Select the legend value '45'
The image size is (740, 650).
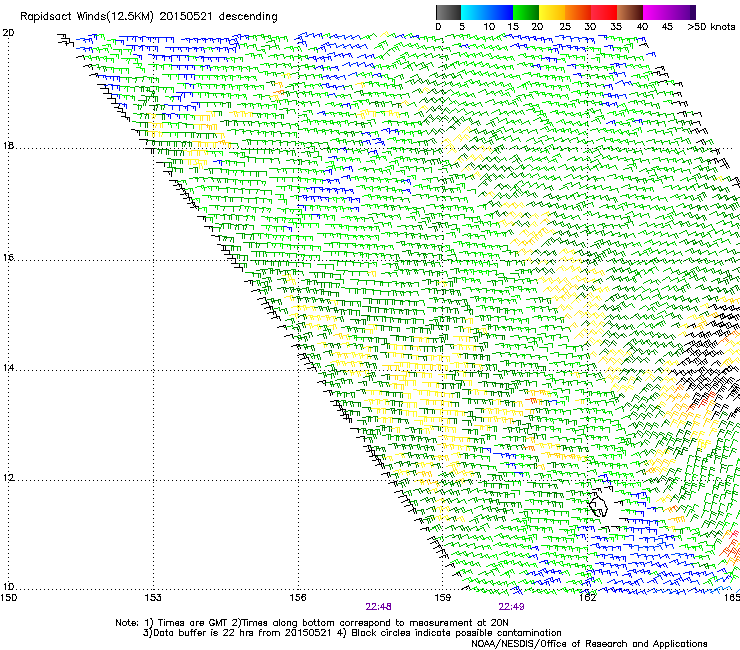(x=667, y=27)
